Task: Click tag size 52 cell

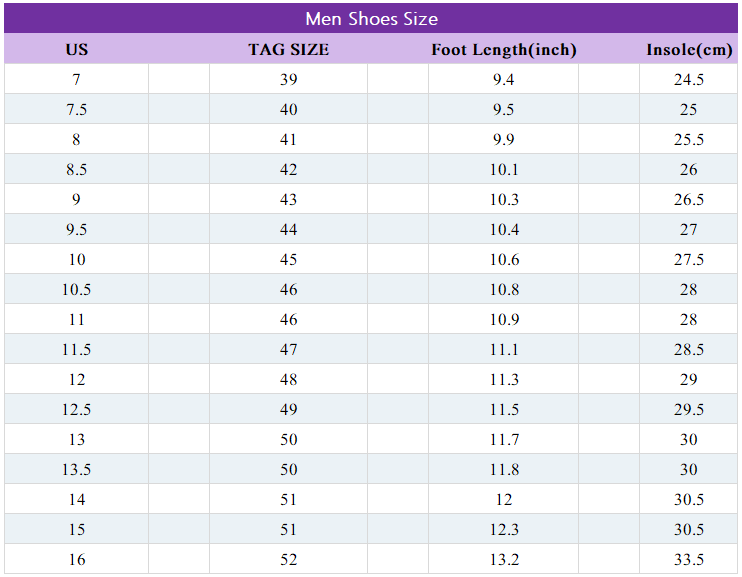Action: 288,559
